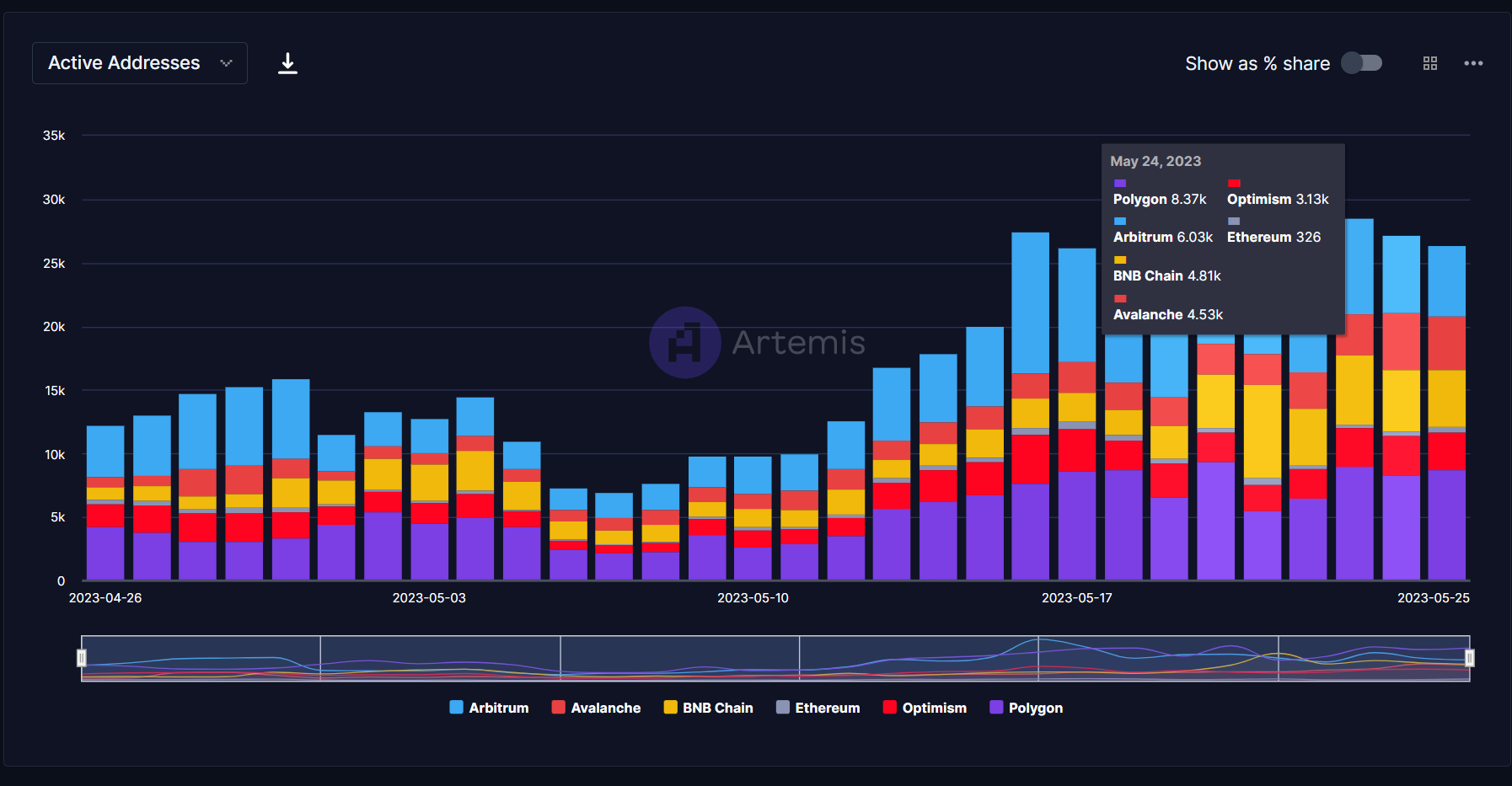Toggle Optimism series in the legend
Screen dimensions: 1512x786
pyautogui.click(x=925, y=708)
